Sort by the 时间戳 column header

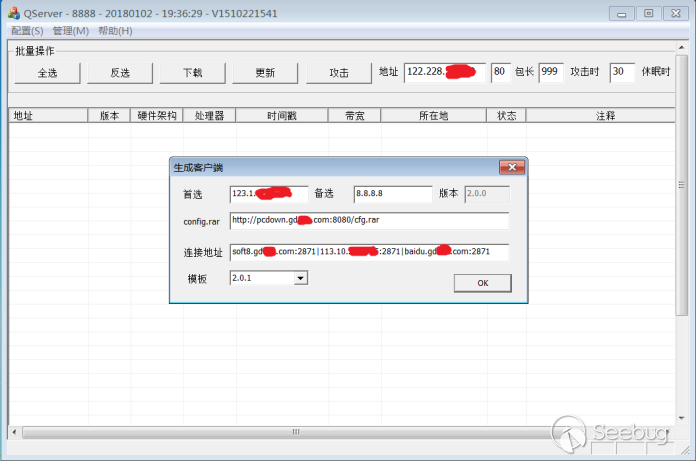click(282, 116)
